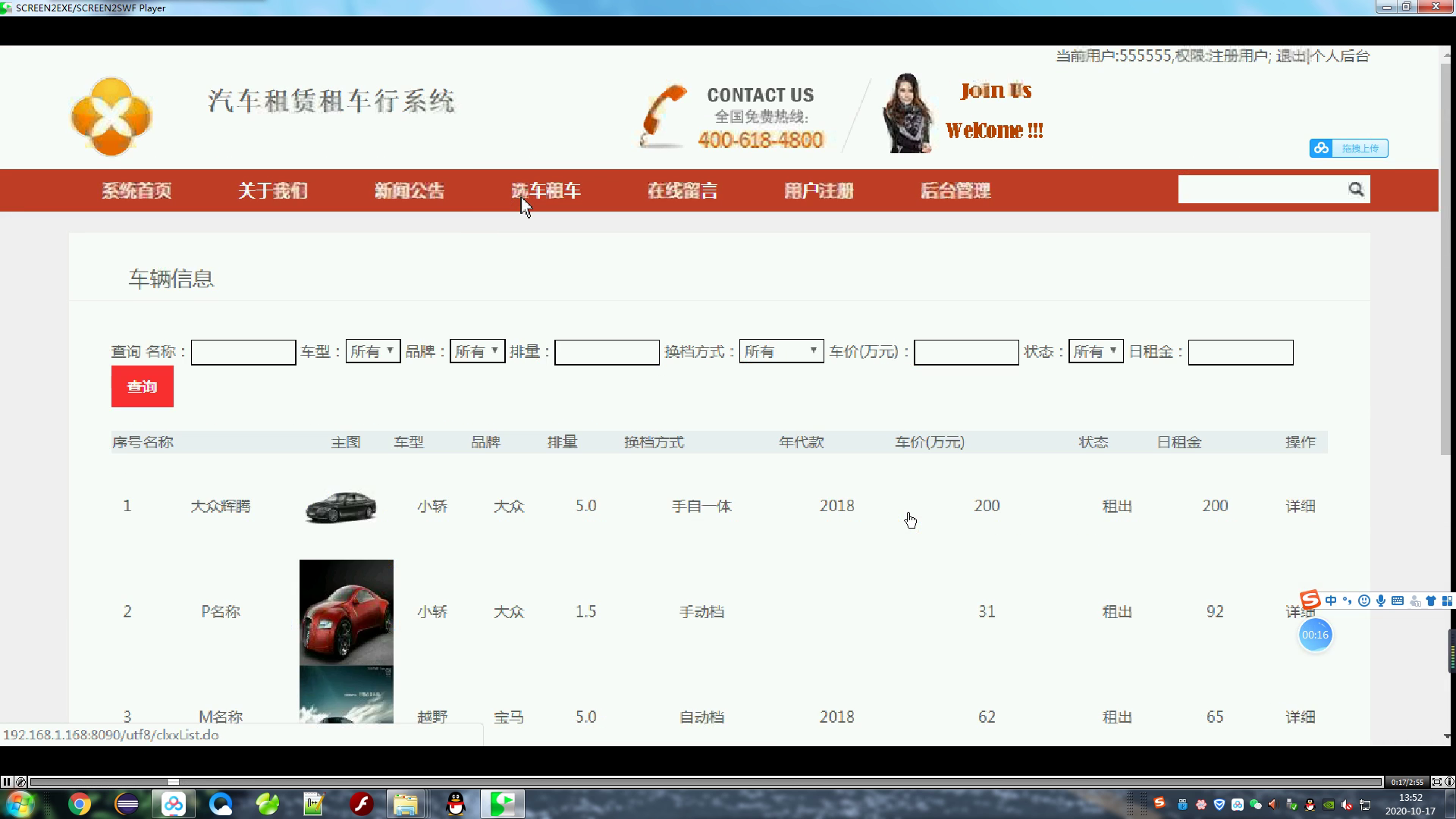1456x819 pixels.
Task: Focus the 名称 query input field
Action: (x=243, y=352)
